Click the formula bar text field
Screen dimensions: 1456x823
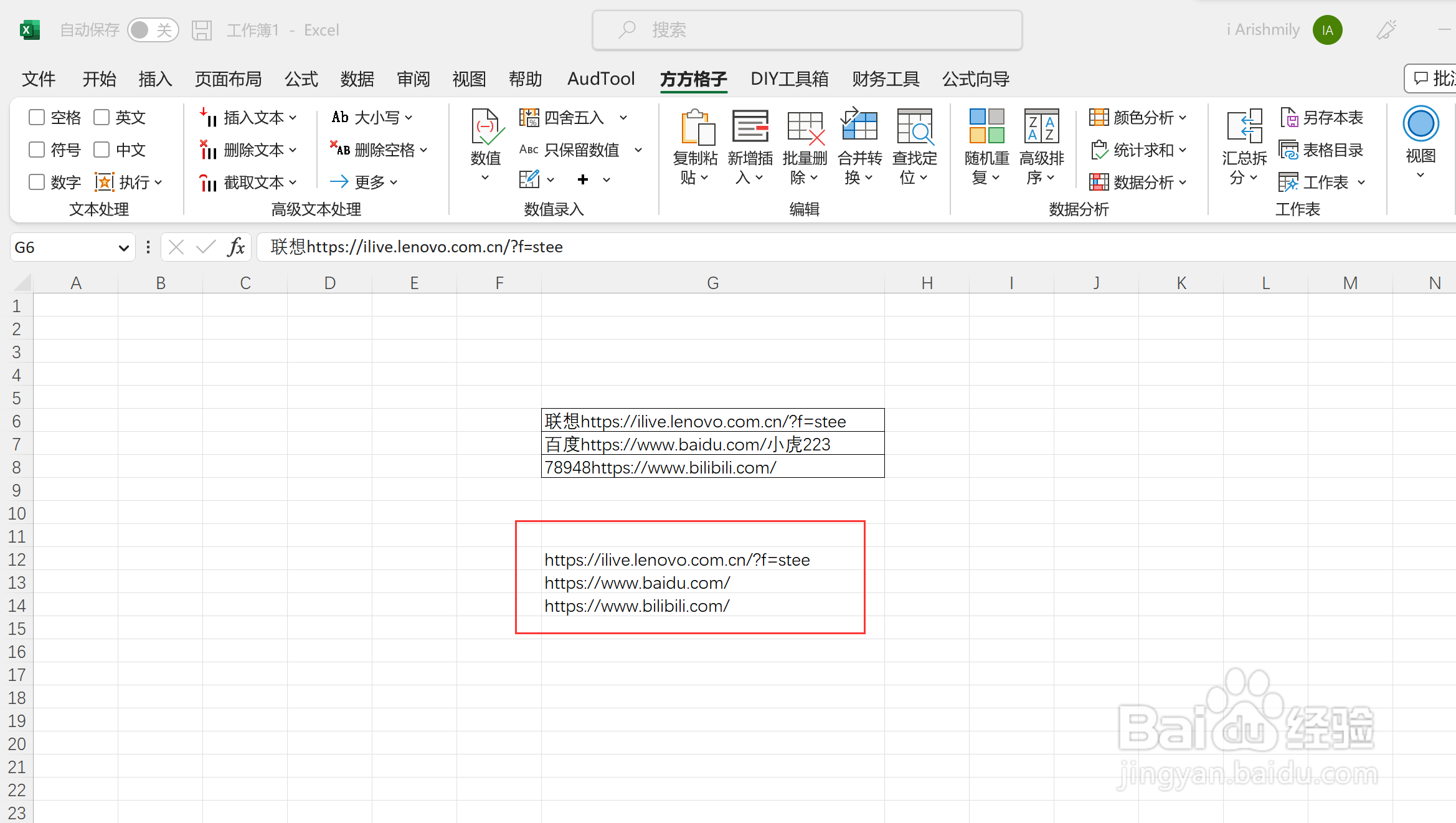pos(856,247)
